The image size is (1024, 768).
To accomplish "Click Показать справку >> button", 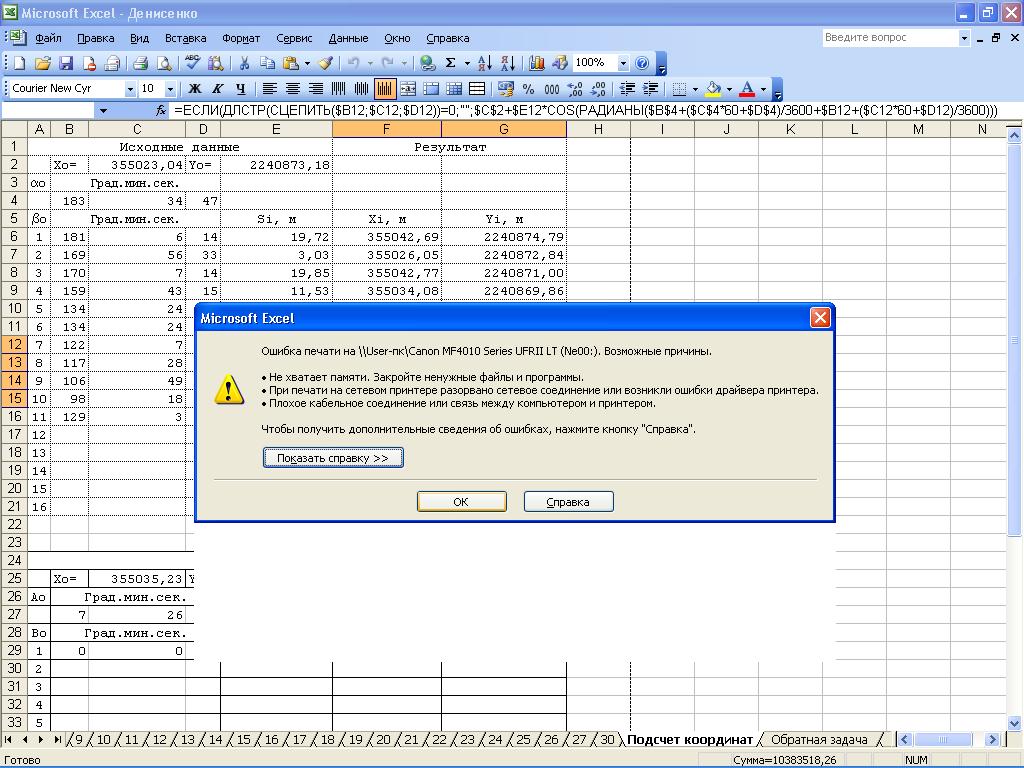I will pyautogui.click(x=333, y=458).
